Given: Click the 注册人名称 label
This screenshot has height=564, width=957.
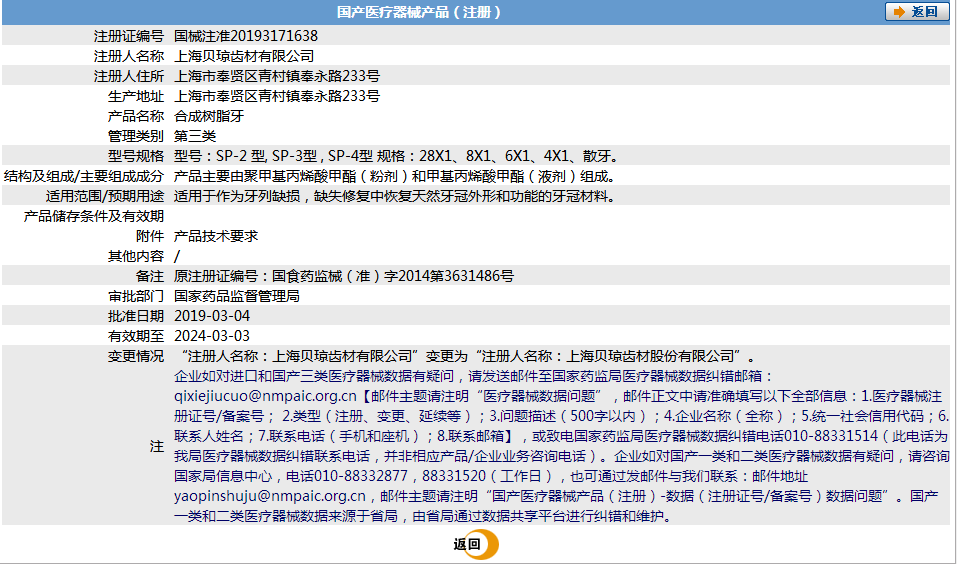Looking at the screenshot, I should [x=129, y=56].
